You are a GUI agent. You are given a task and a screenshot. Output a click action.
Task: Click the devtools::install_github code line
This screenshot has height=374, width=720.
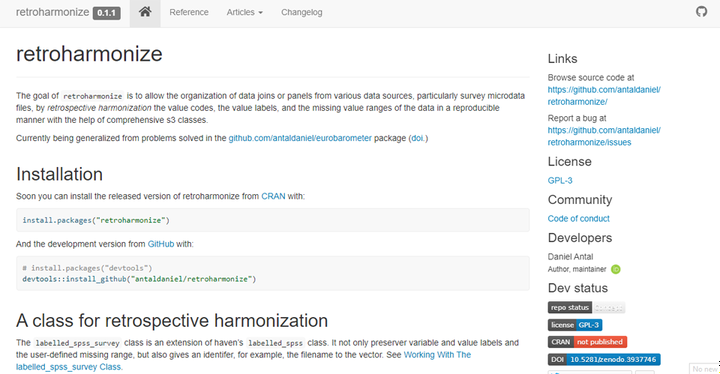coord(139,279)
